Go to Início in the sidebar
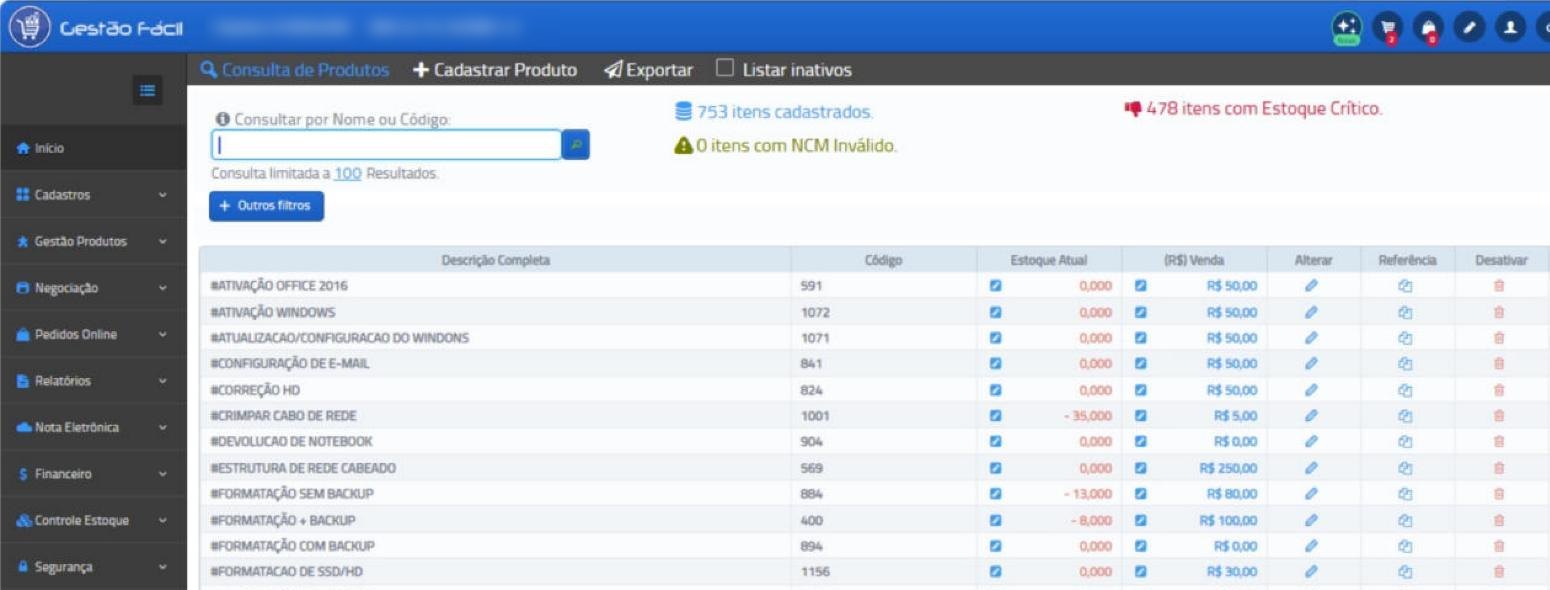This screenshot has width=1550, height=590. click(x=93, y=148)
